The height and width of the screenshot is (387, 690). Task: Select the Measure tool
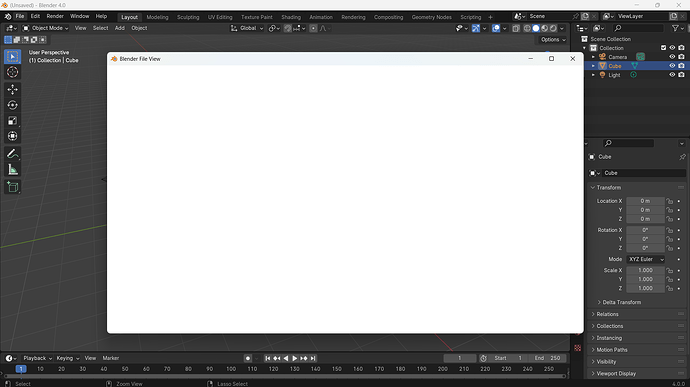point(12,170)
